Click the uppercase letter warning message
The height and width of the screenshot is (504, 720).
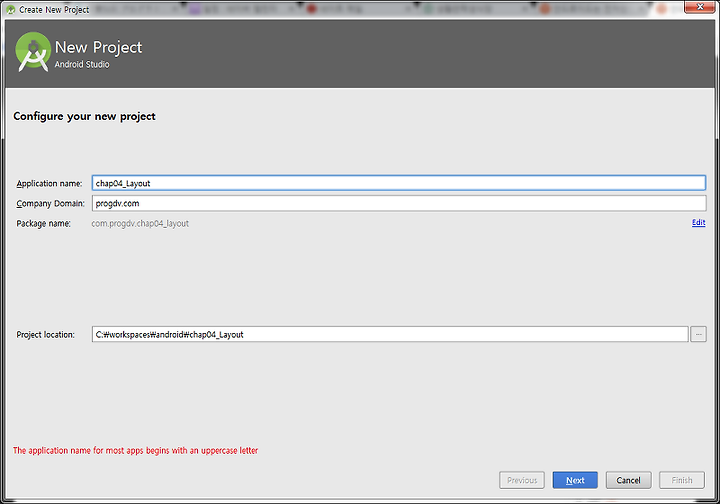(x=135, y=450)
